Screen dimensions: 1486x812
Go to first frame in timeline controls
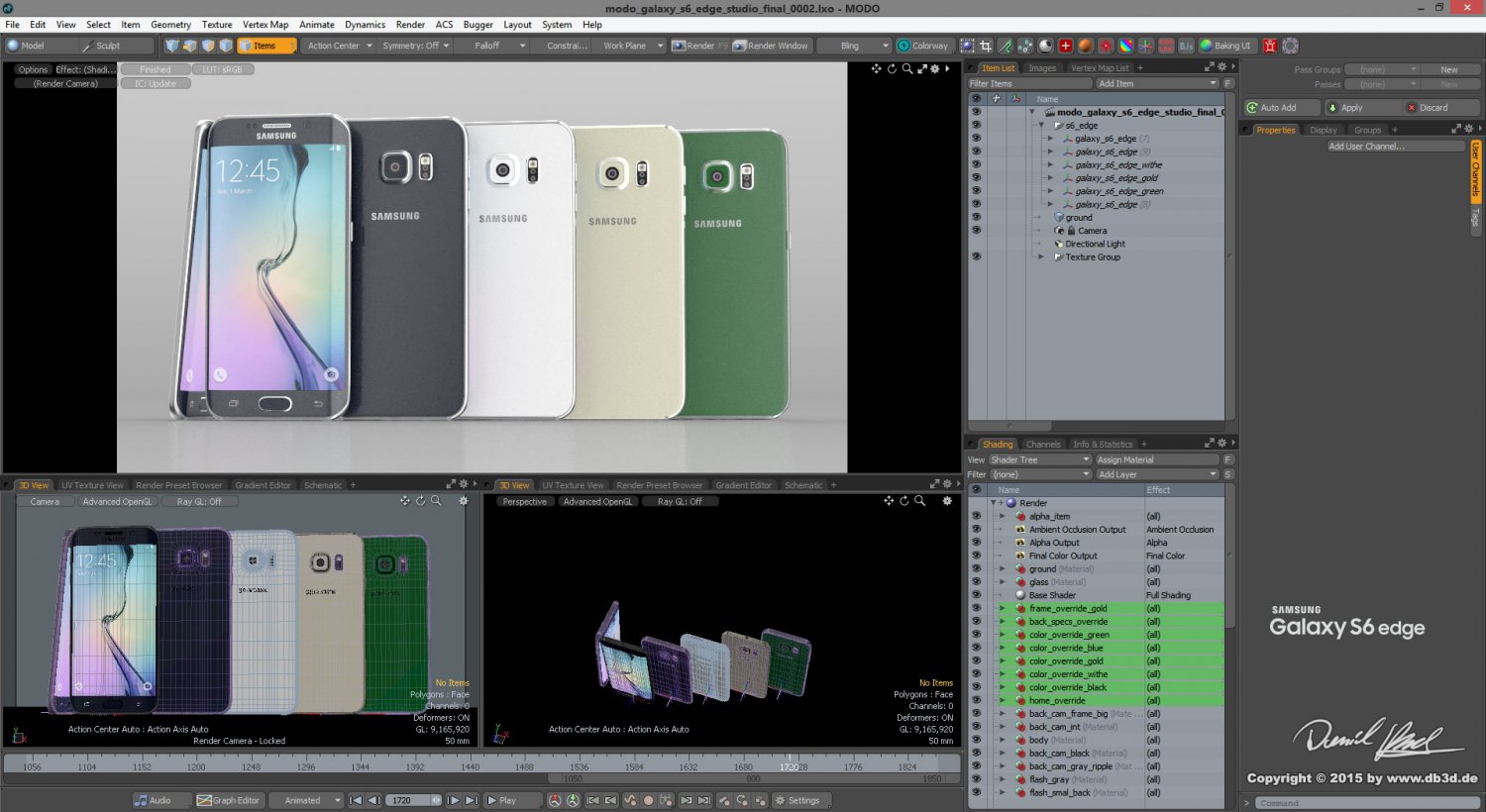coord(355,800)
